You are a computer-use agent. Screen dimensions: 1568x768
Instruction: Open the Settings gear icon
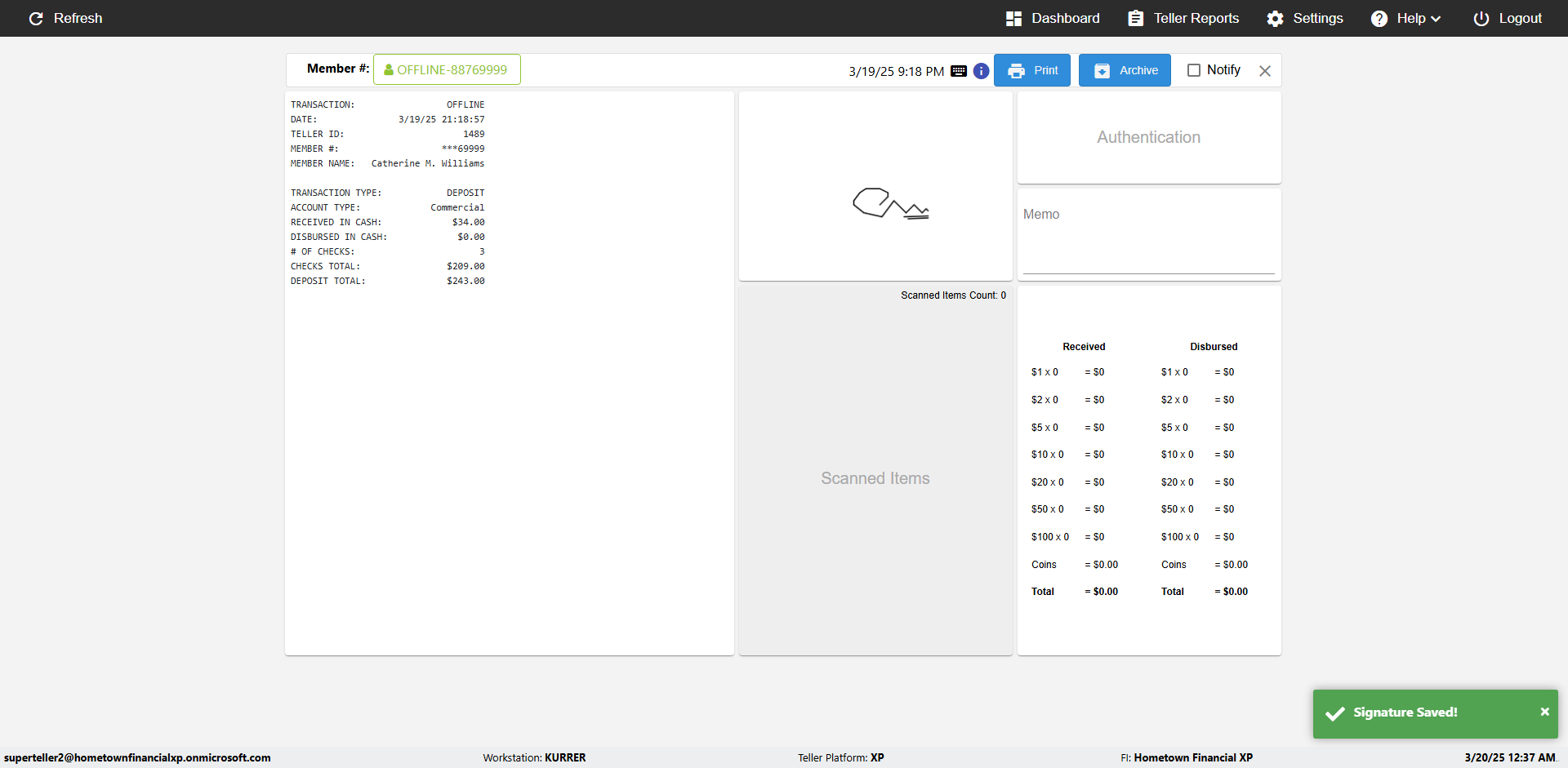[1275, 18]
